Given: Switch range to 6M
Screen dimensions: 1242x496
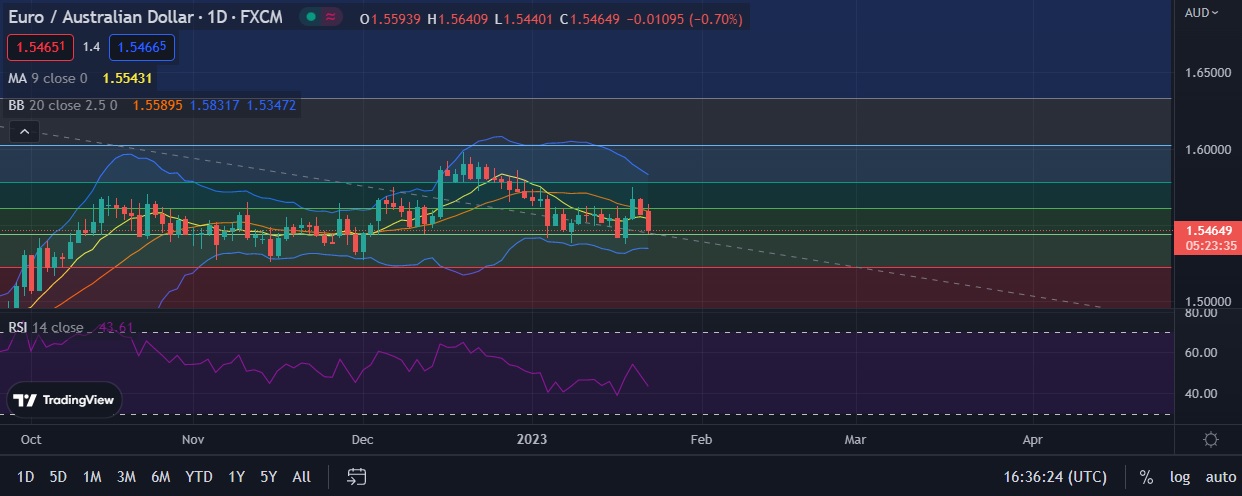Looking at the screenshot, I should pyautogui.click(x=160, y=477).
